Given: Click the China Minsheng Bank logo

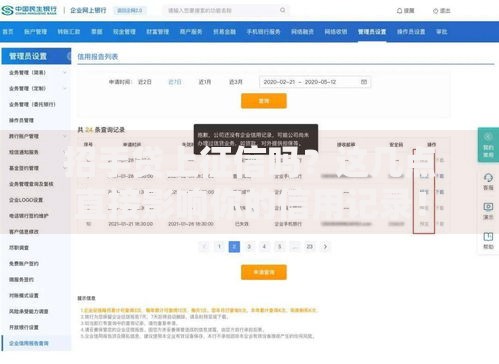Looking at the screenshot, I should [29, 10].
